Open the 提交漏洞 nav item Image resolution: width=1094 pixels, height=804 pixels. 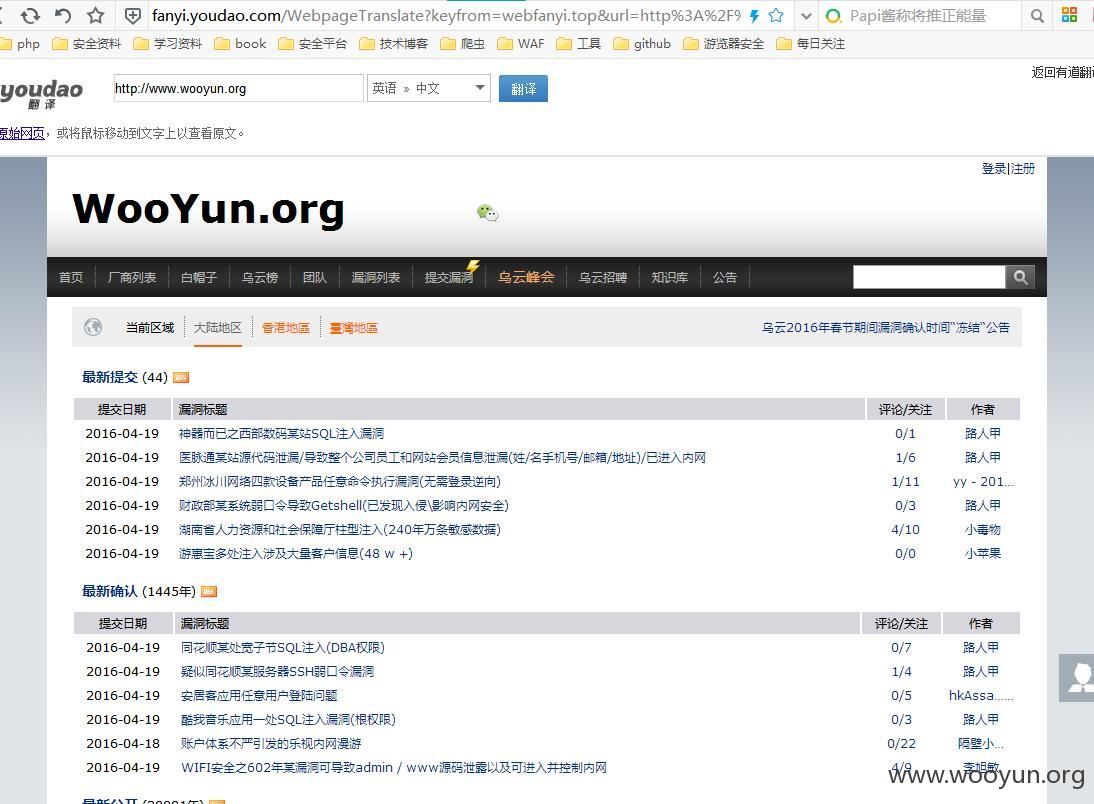point(449,278)
